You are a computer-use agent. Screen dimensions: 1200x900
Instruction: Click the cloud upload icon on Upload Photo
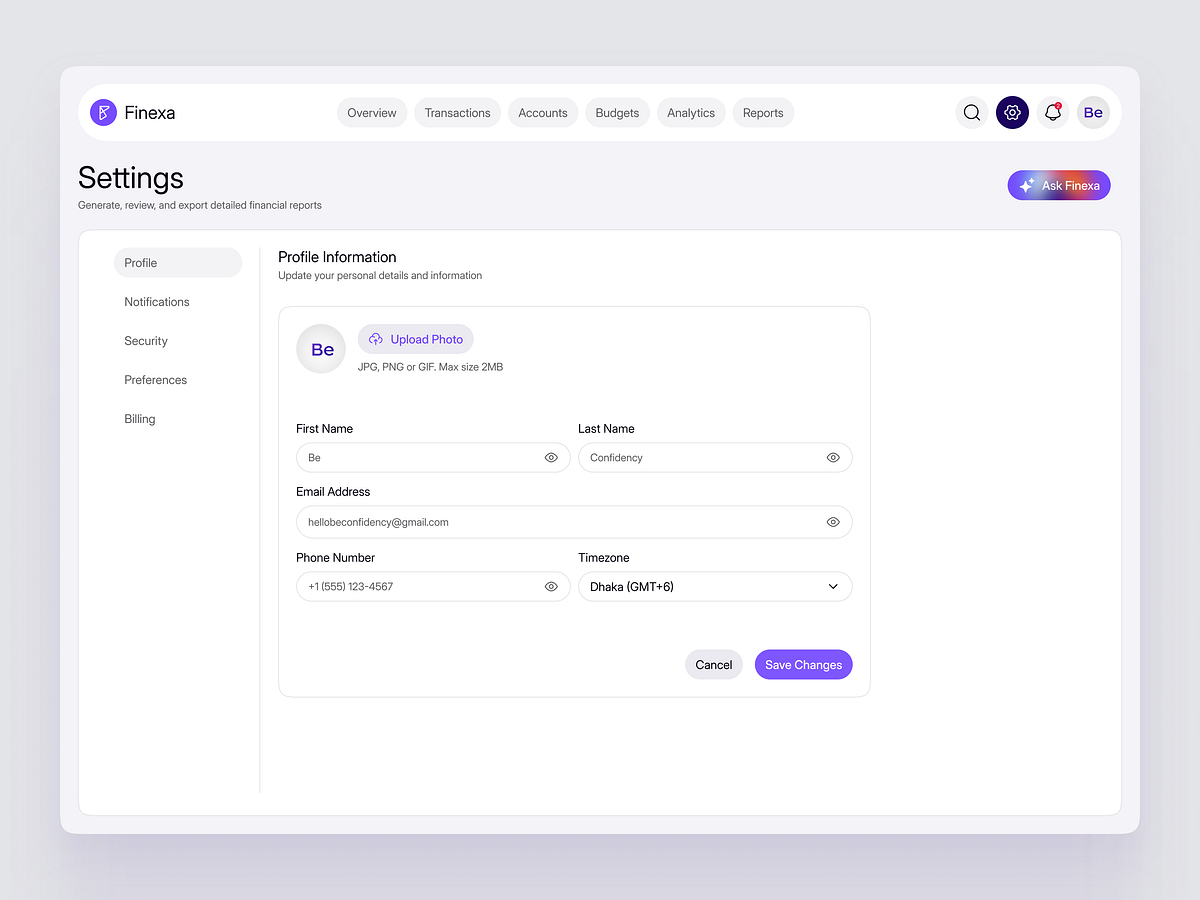point(376,339)
